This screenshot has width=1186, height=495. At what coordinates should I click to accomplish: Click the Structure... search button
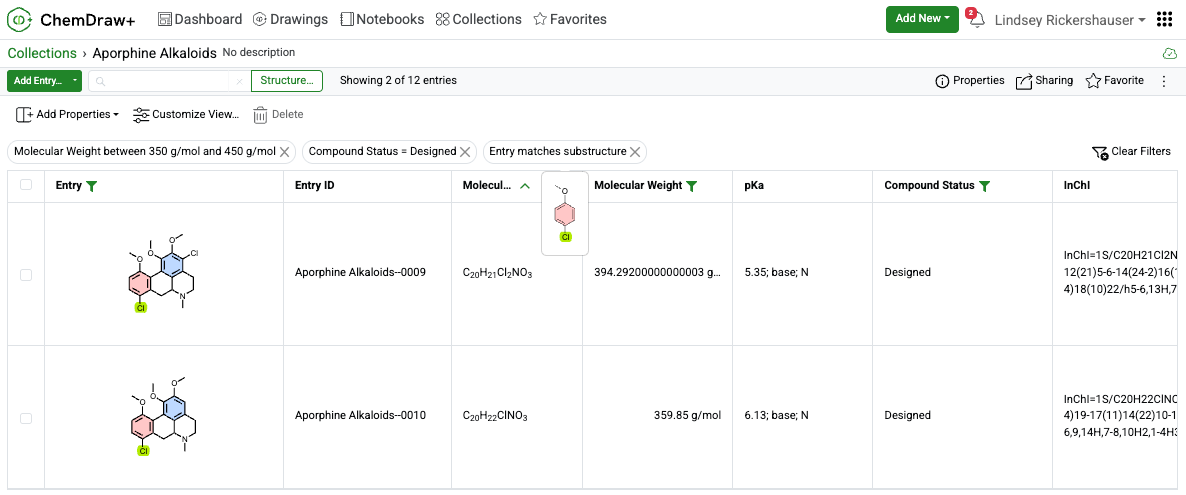[287, 80]
